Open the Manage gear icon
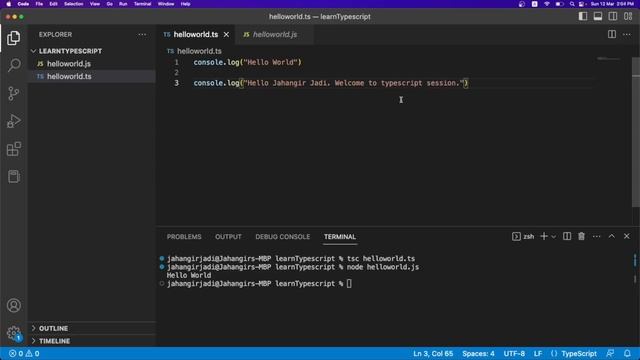 pyautogui.click(x=13, y=333)
